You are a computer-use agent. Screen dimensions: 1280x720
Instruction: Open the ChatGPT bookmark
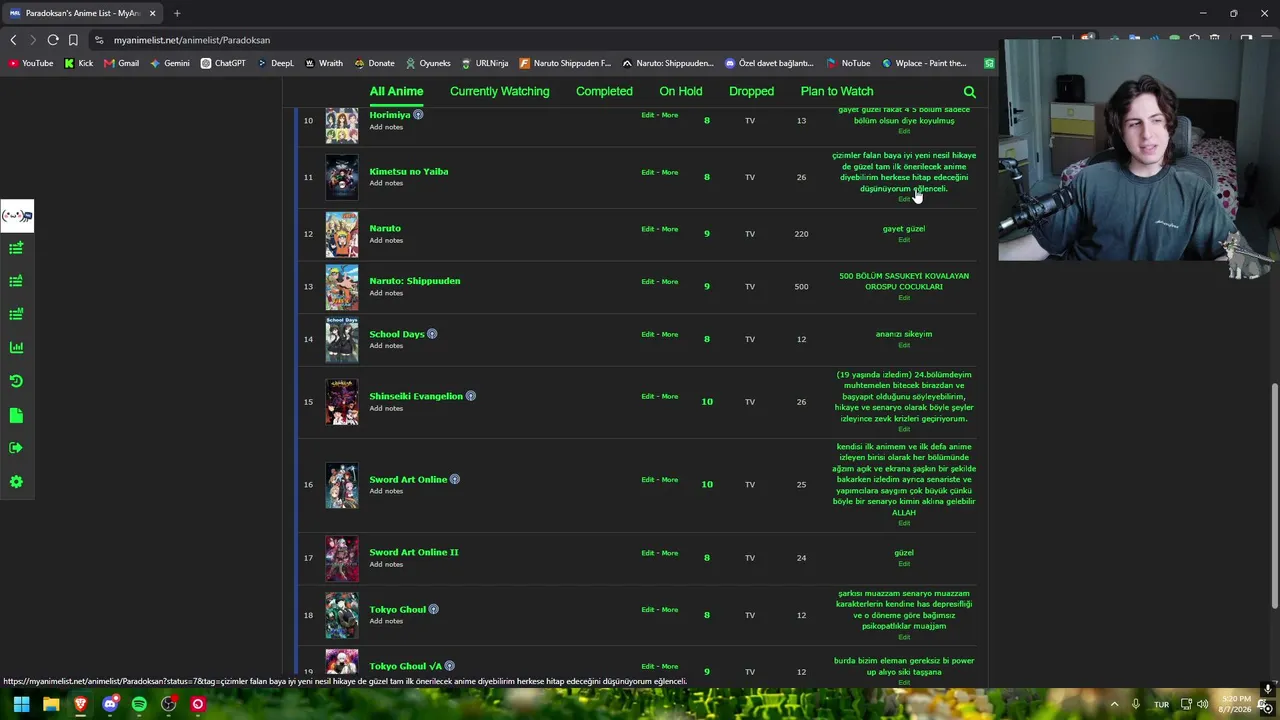click(223, 63)
